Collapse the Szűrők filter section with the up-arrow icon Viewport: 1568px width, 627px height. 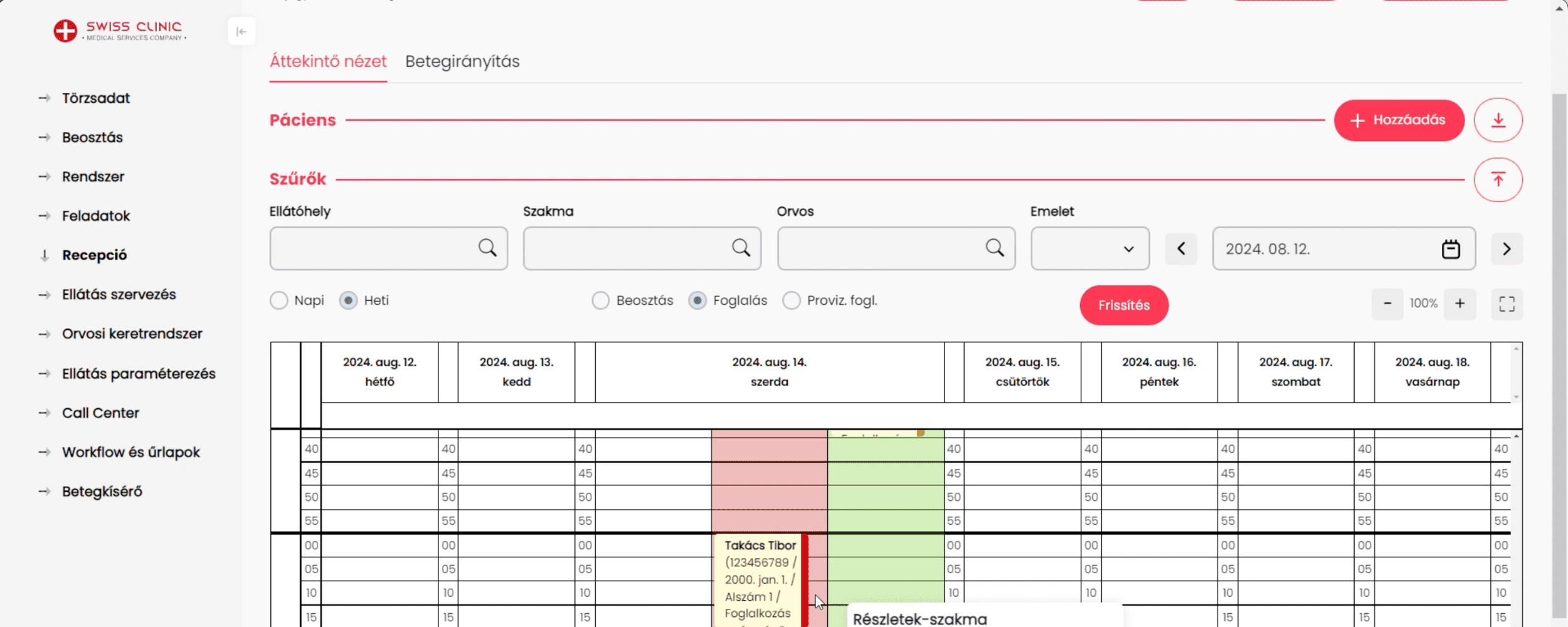1498,180
